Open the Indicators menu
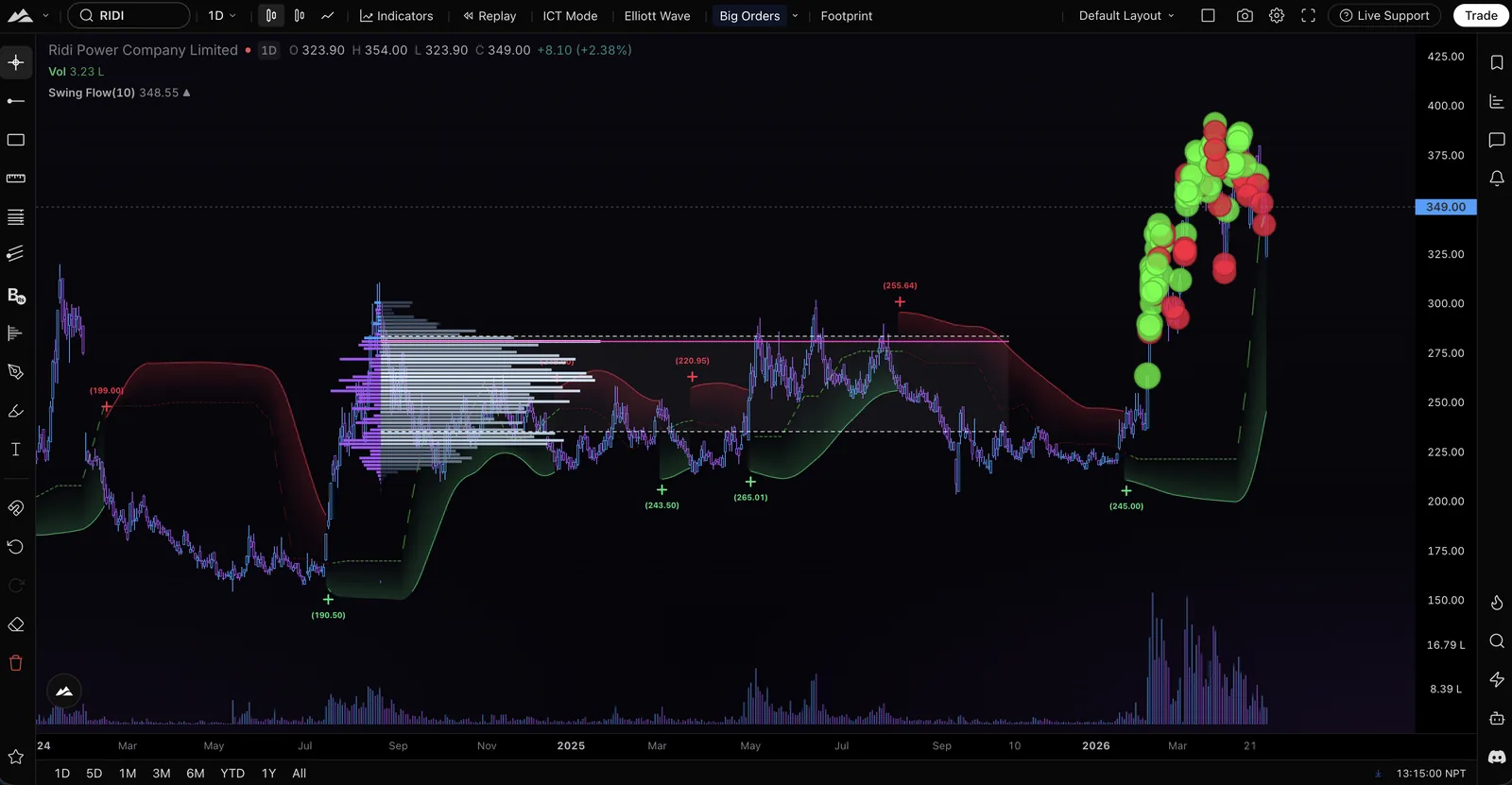The height and width of the screenshot is (785, 1512). 396,16
